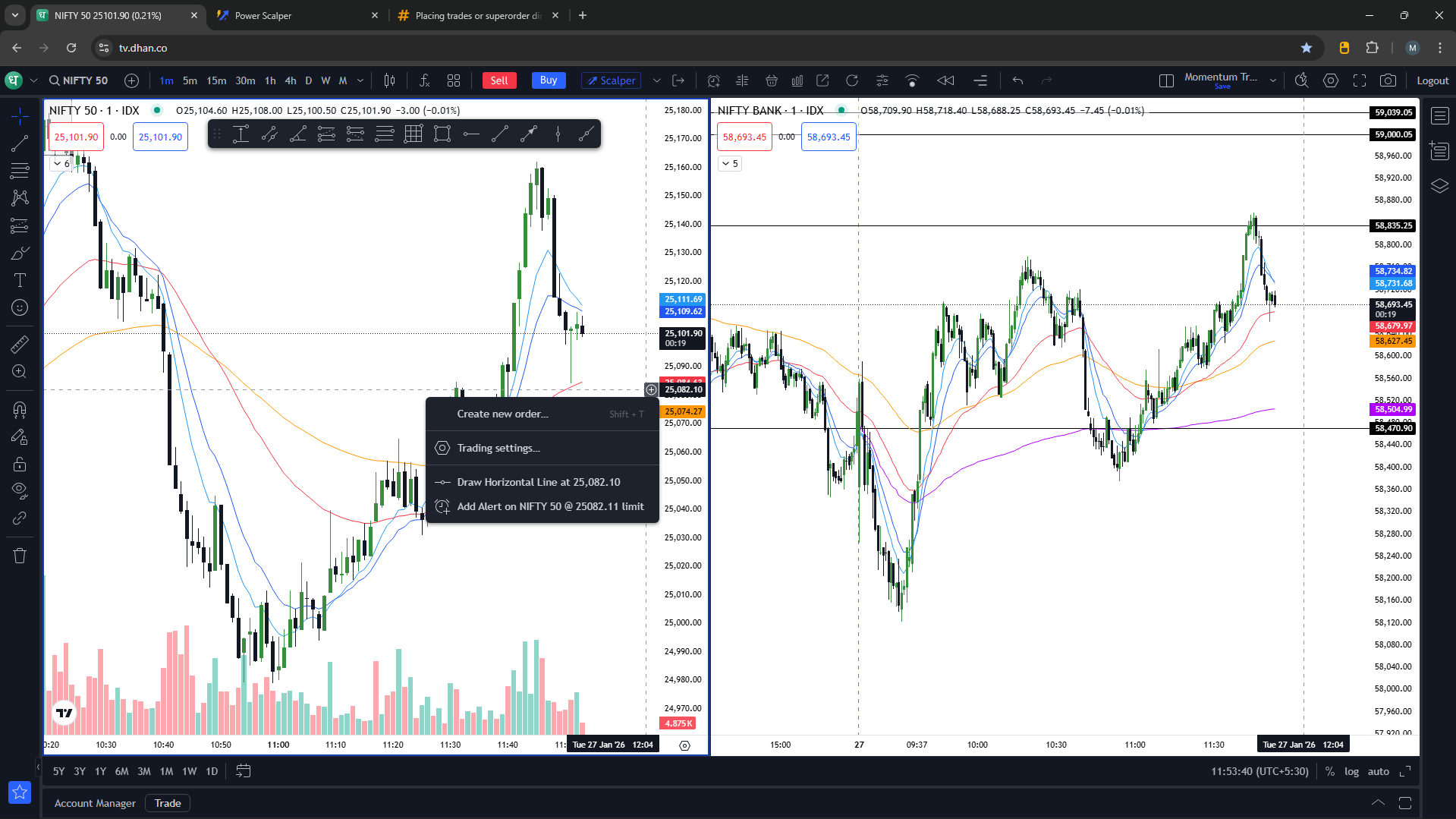Viewport: 1456px width, 819px height.
Task: Open Momentum layout name dropdown
Action: [x=1273, y=80]
